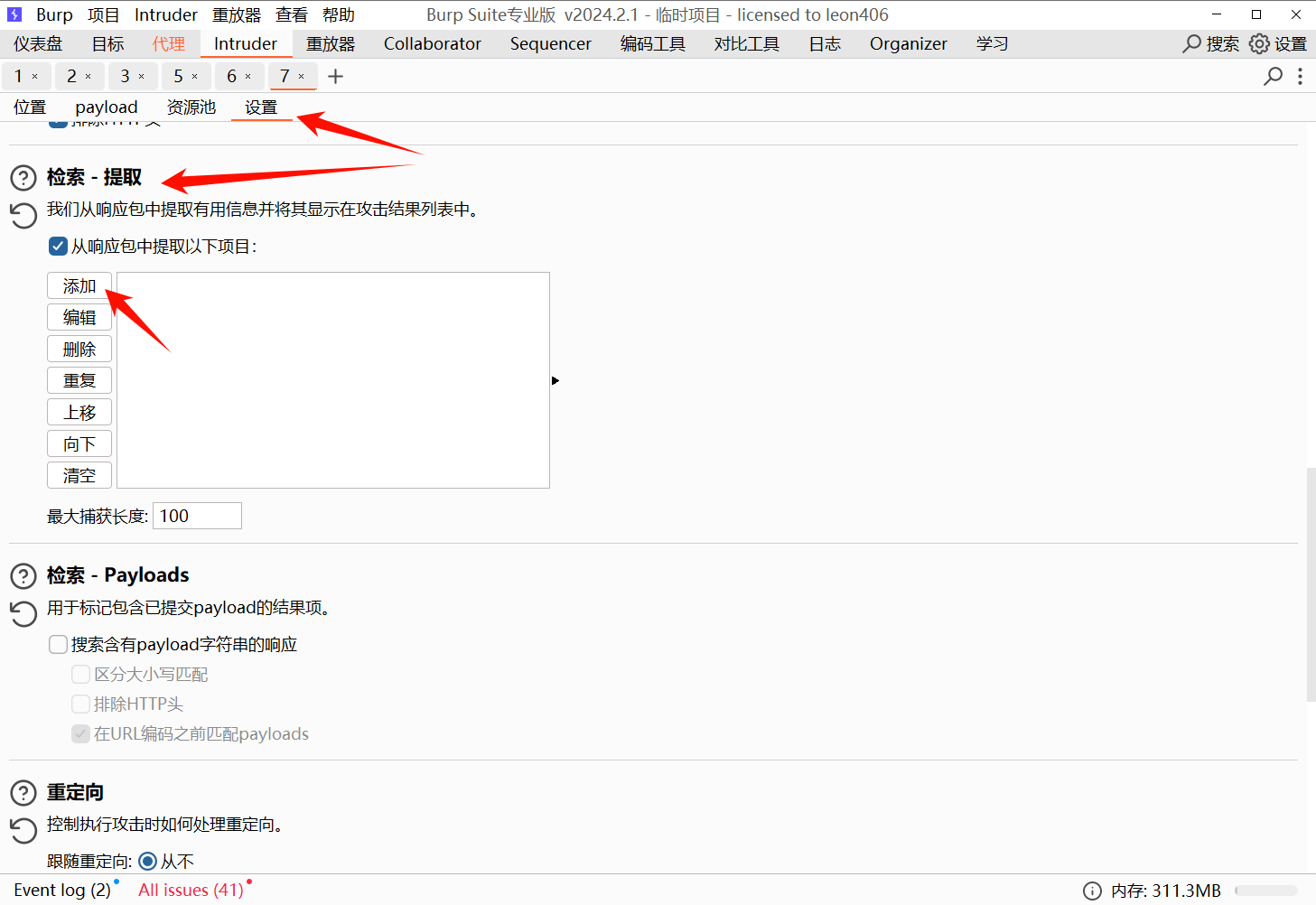1316x905 pixels.
Task: Click the 最大捕获长度 input field
Action: [x=197, y=516]
